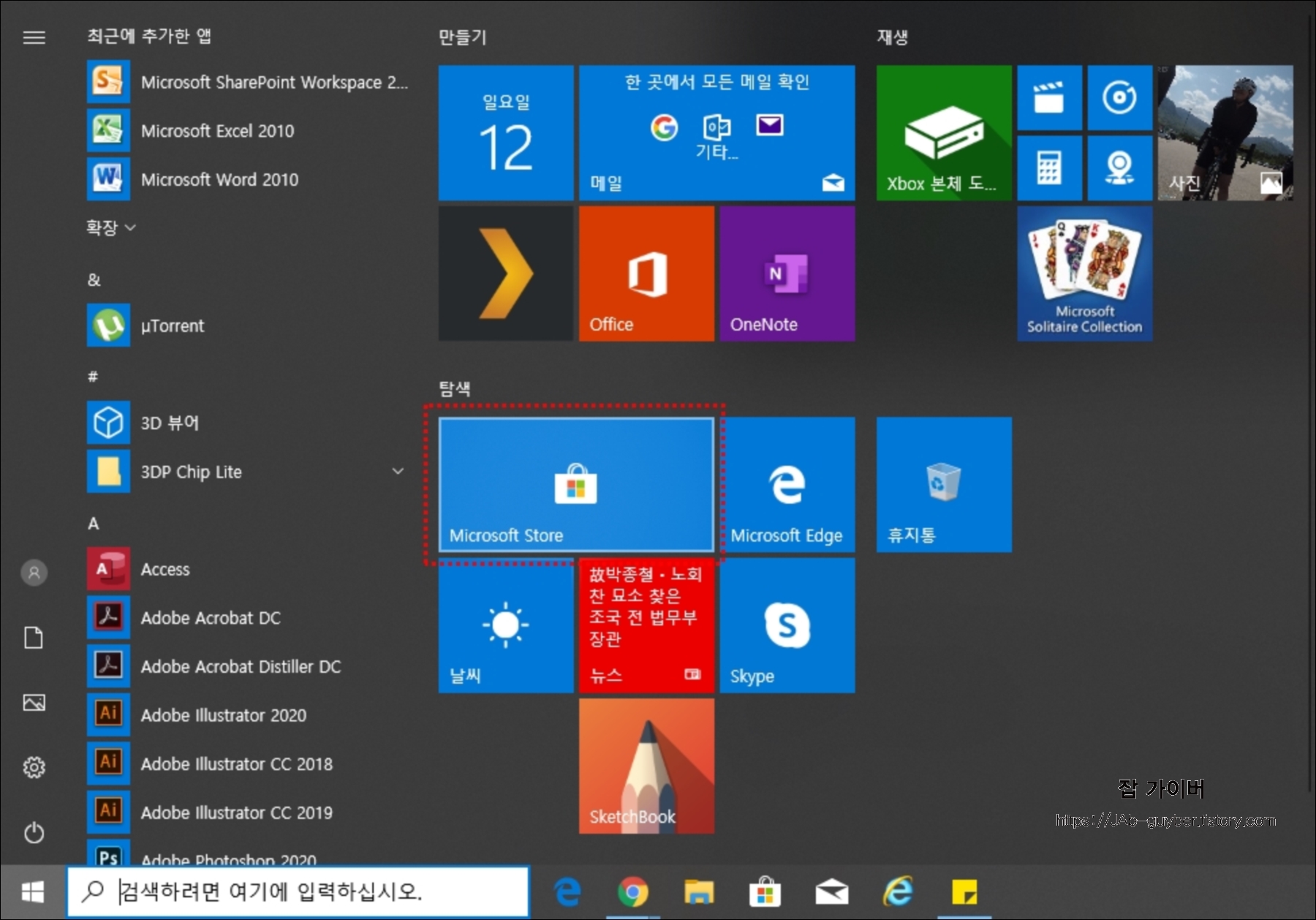The width and height of the screenshot is (1316, 920).
Task: Open the Skype tile
Action: click(787, 625)
